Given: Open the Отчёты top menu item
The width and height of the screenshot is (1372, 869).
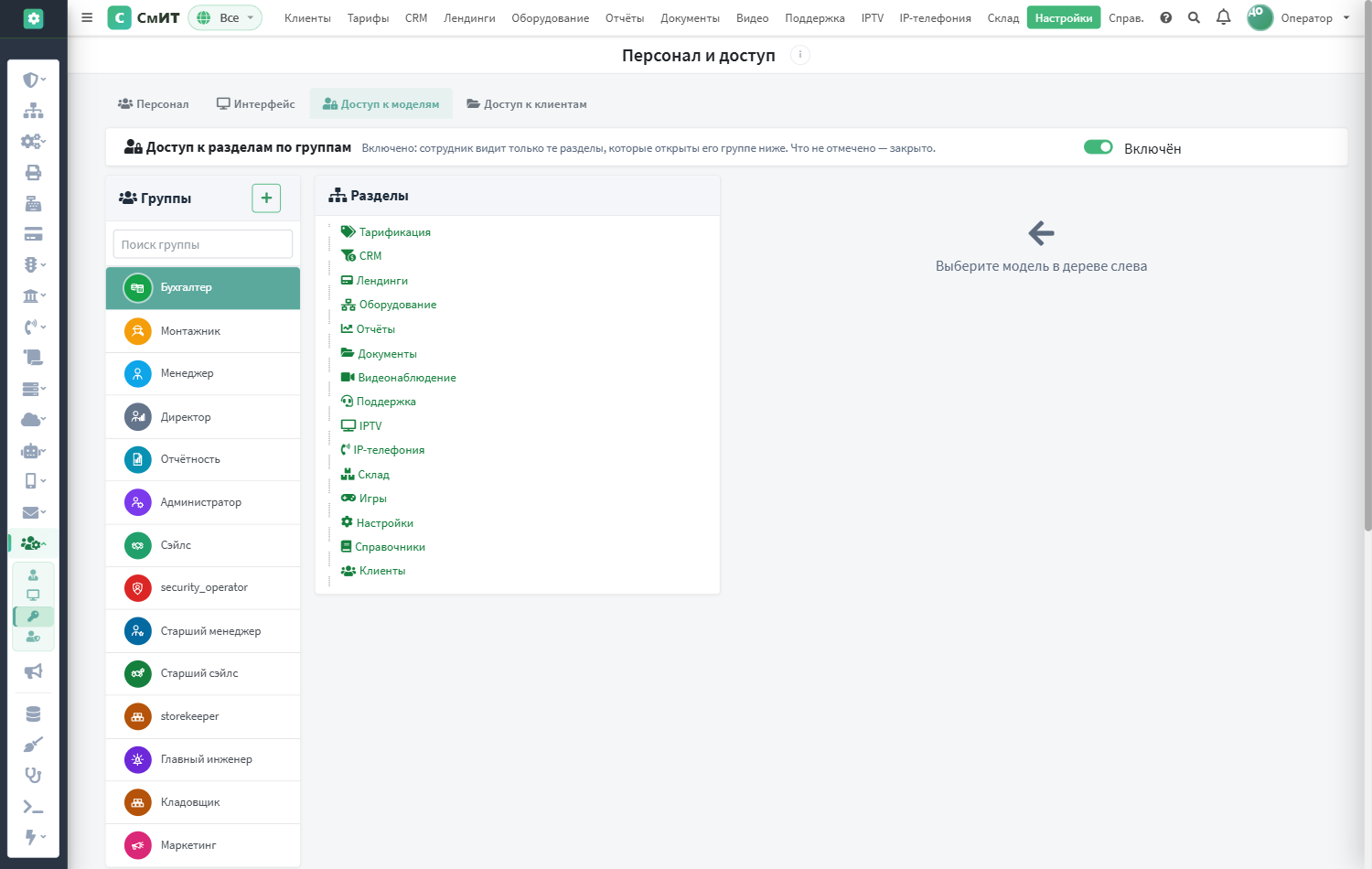Looking at the screenshot, I should [625, 17].
